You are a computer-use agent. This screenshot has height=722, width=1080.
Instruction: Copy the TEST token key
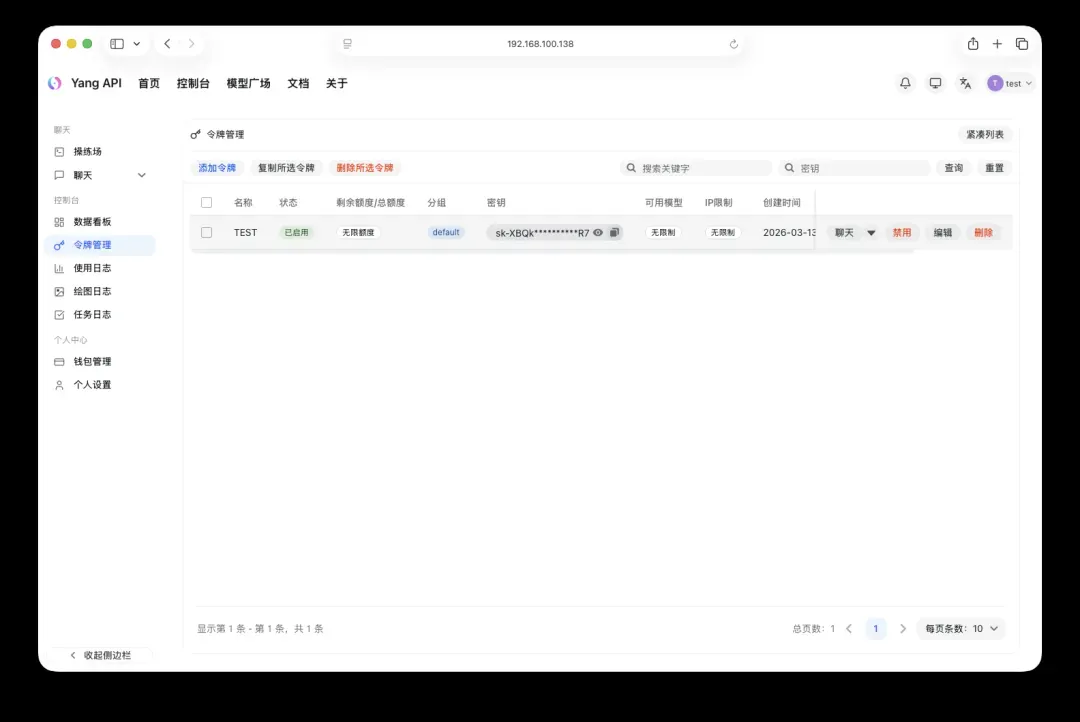(x=614, y=232)
